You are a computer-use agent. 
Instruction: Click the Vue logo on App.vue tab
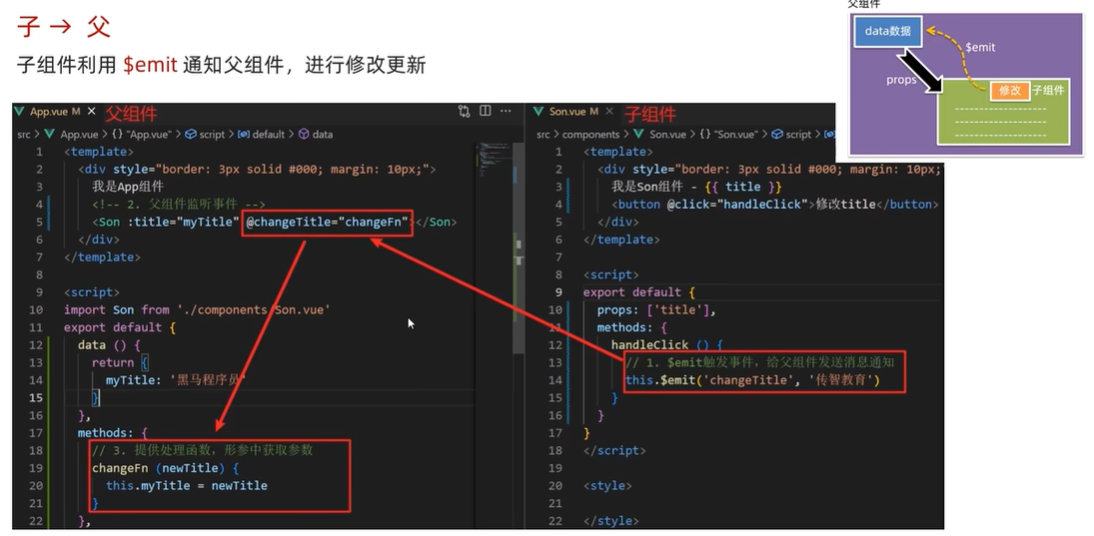pos(20,112)
